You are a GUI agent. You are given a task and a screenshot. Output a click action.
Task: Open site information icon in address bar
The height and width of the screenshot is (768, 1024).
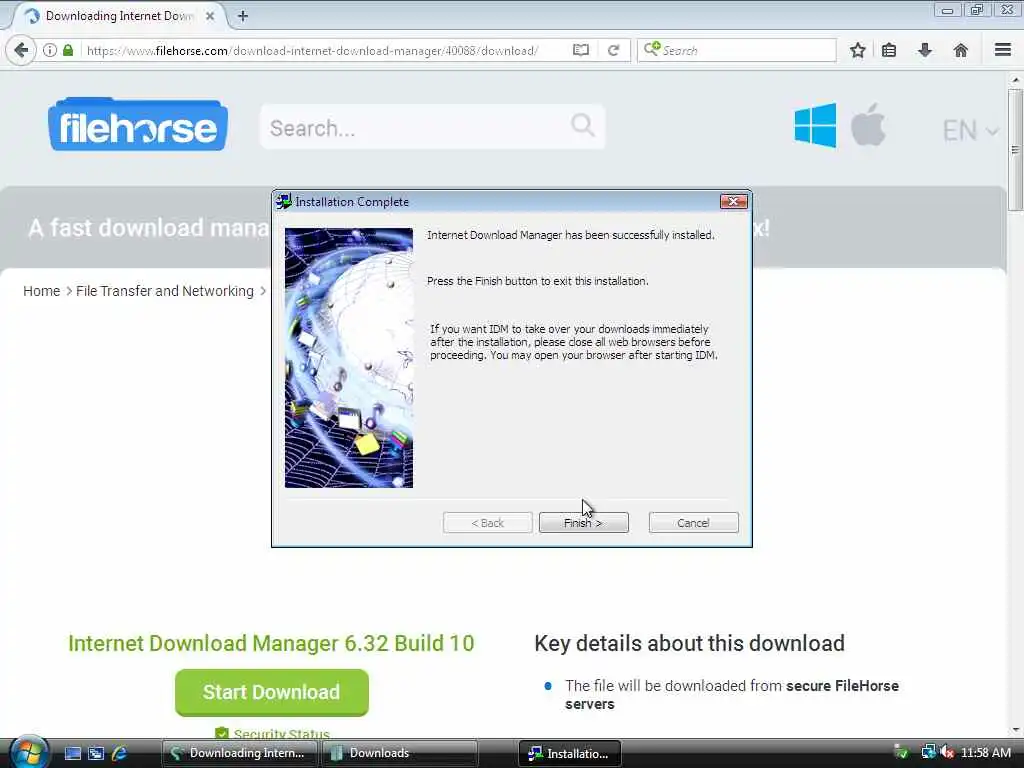click(50, 50)
